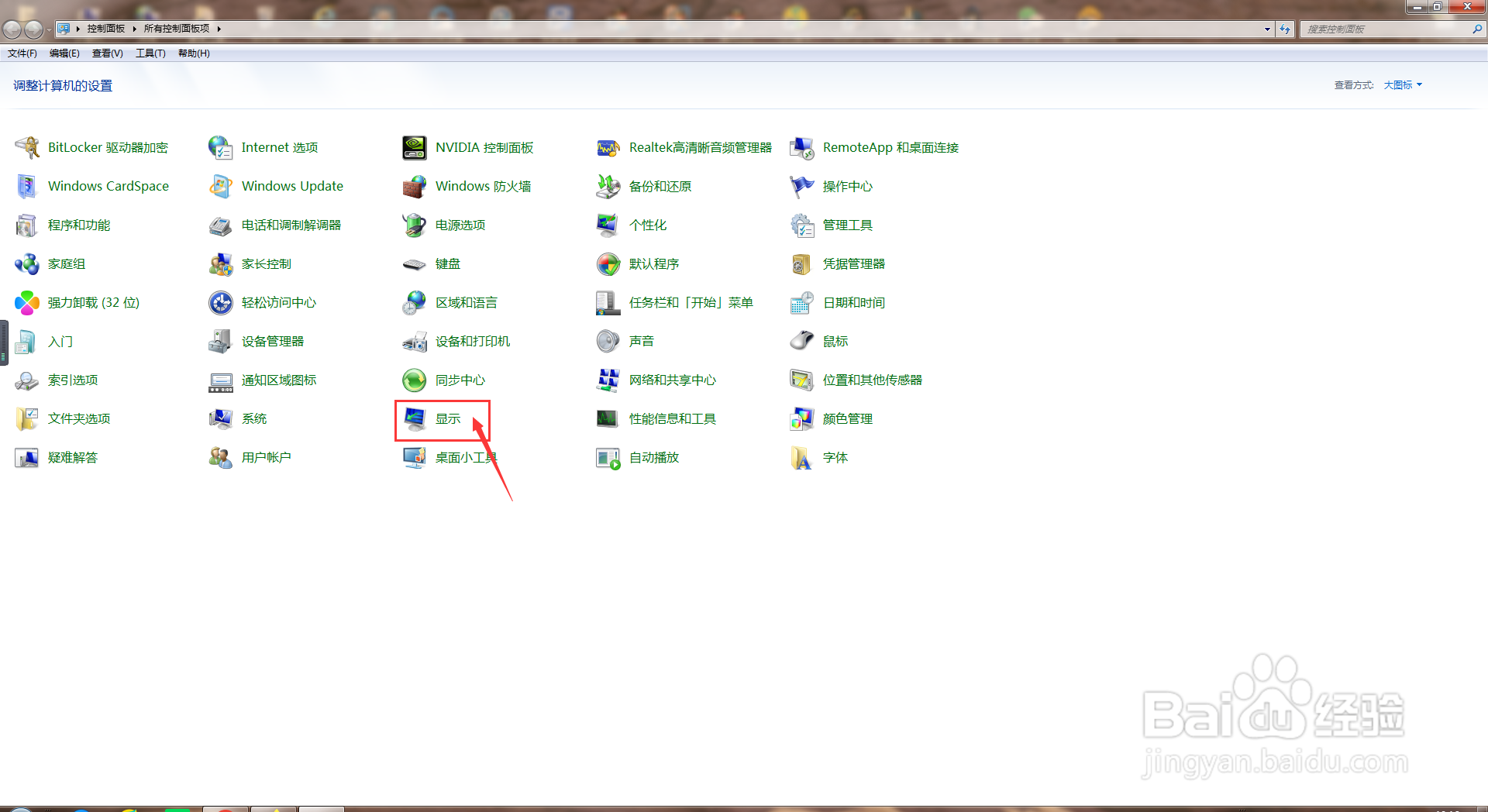Open 网络和共享中心 icon
1488x812 pixels.
coord(608,380)
